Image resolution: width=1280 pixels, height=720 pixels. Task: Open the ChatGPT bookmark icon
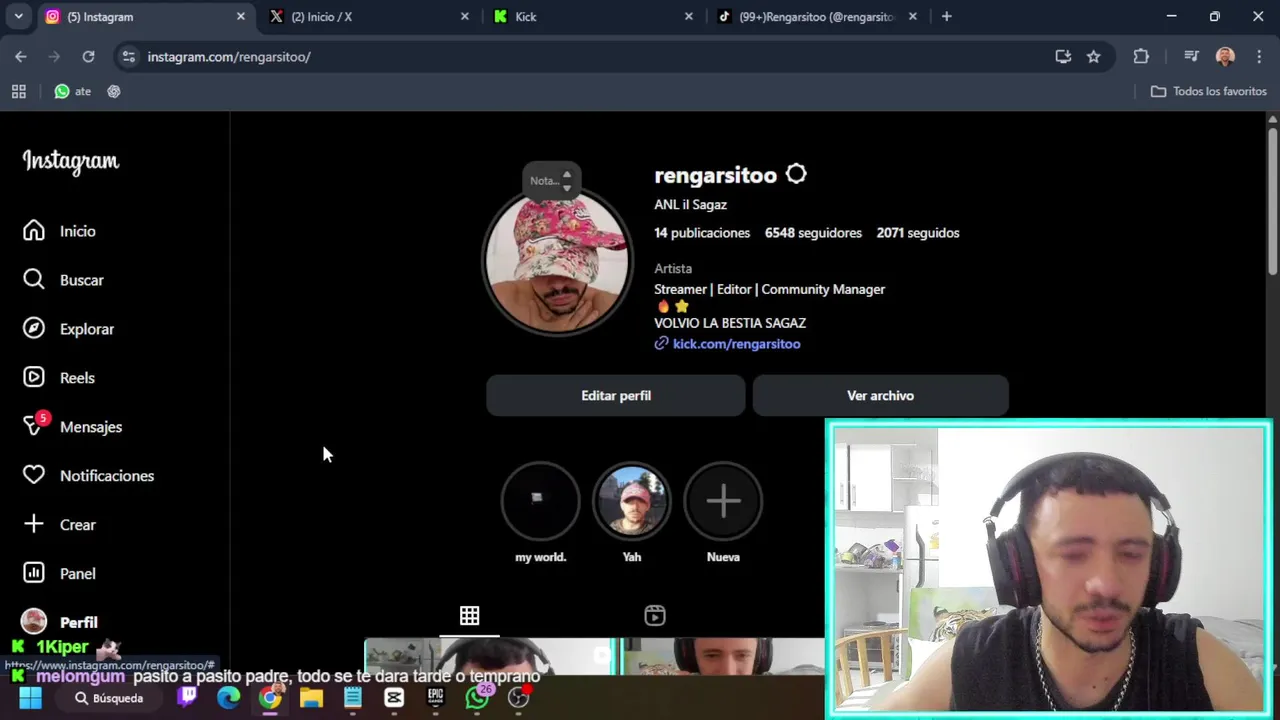tap(114, 91)
